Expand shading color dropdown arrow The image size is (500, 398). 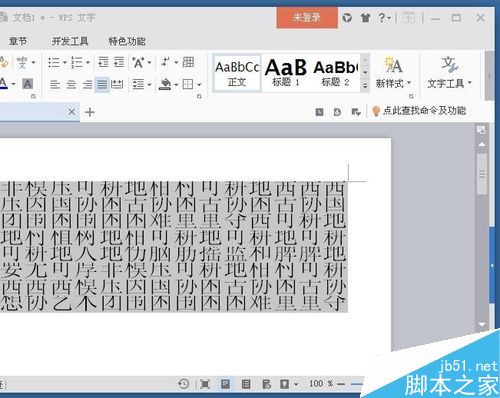click(x=176, y=85)
